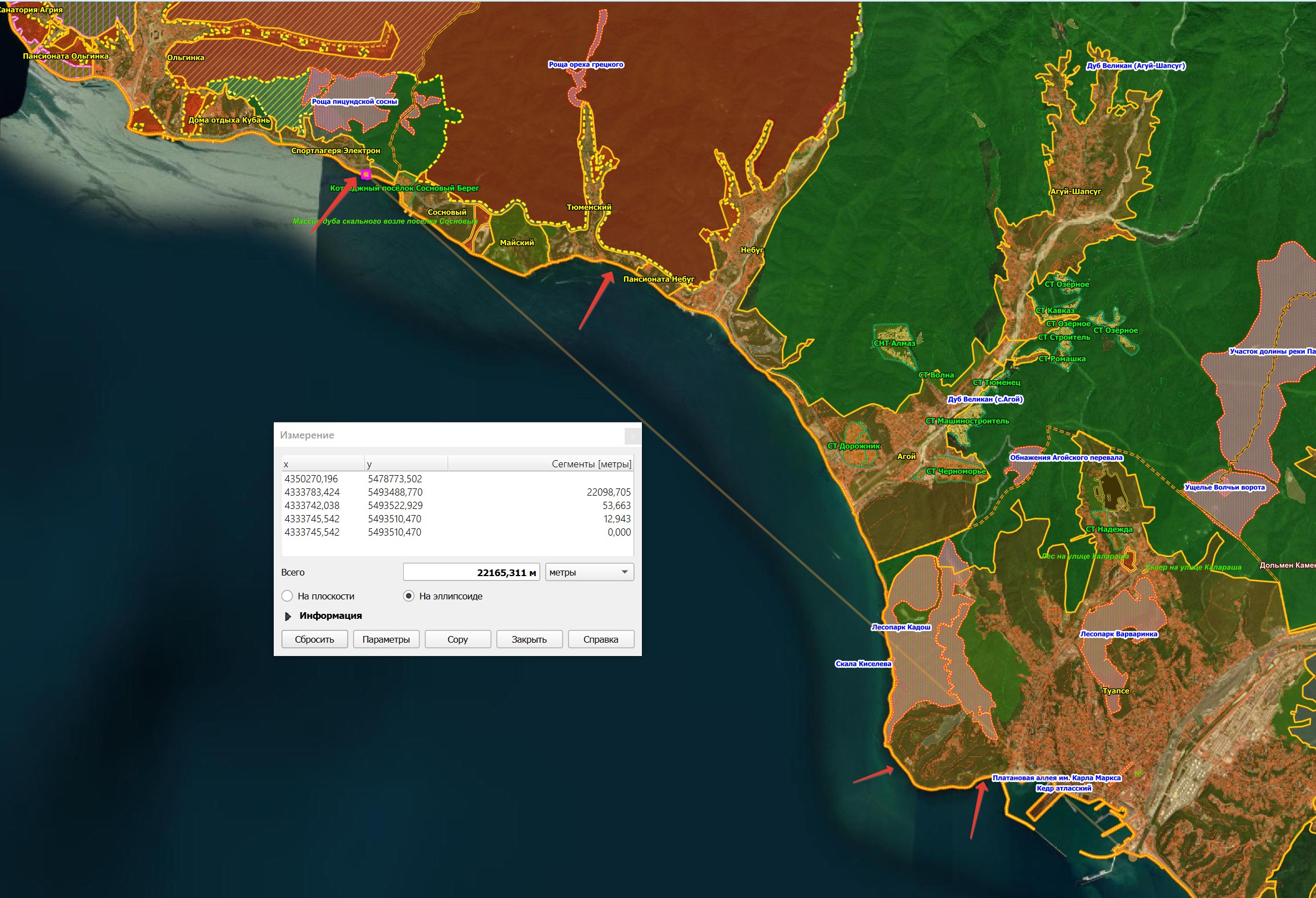Open the метры units dropdown
Viewport: 1316px width, 898px height.
coord(590,572)
